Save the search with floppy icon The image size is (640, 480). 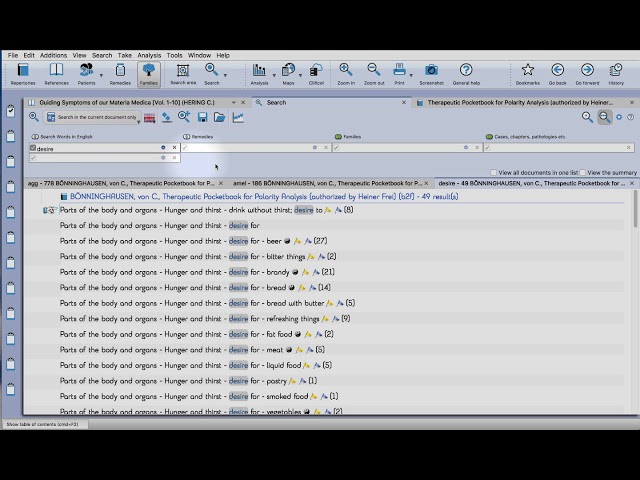click(x=202, y=118)
